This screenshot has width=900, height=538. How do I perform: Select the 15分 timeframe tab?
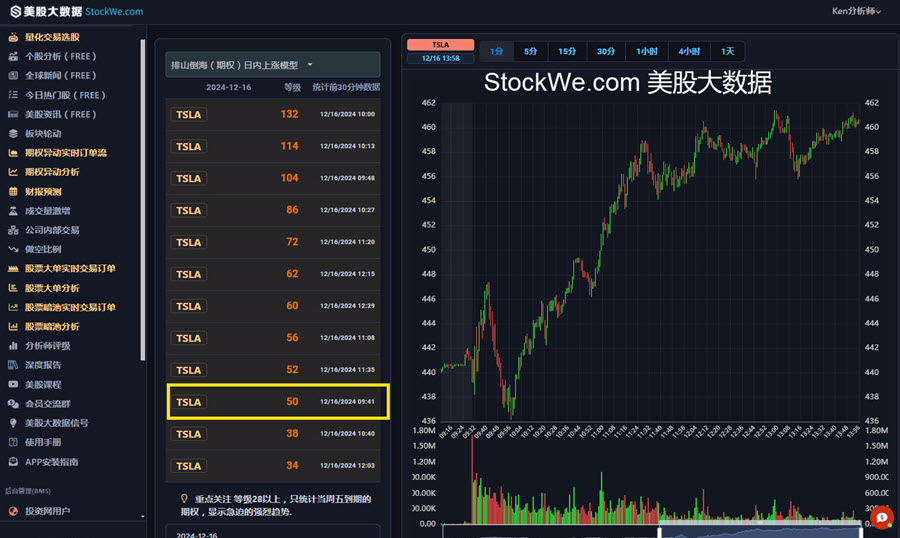[567, 51]
